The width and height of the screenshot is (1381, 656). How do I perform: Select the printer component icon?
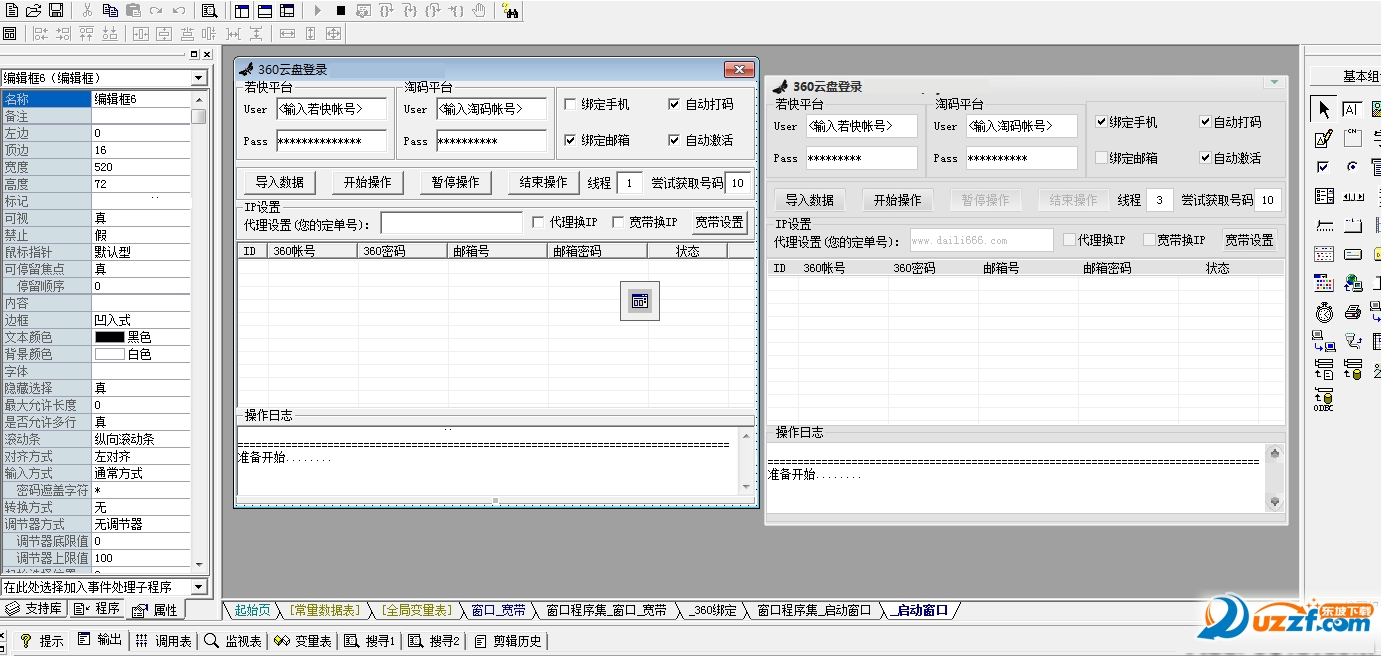coord(1352,312)
